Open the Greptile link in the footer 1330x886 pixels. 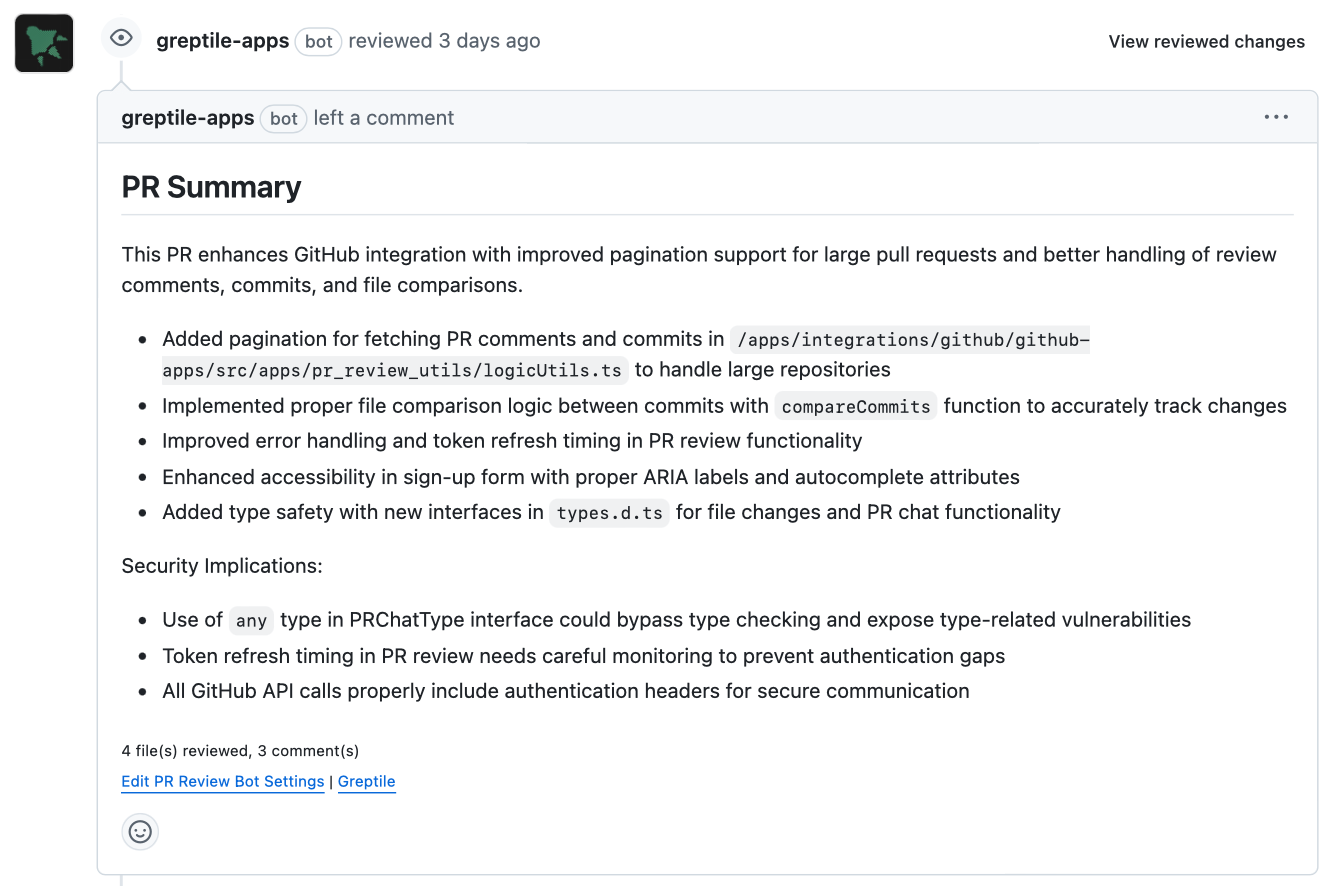tap(367, 782)
